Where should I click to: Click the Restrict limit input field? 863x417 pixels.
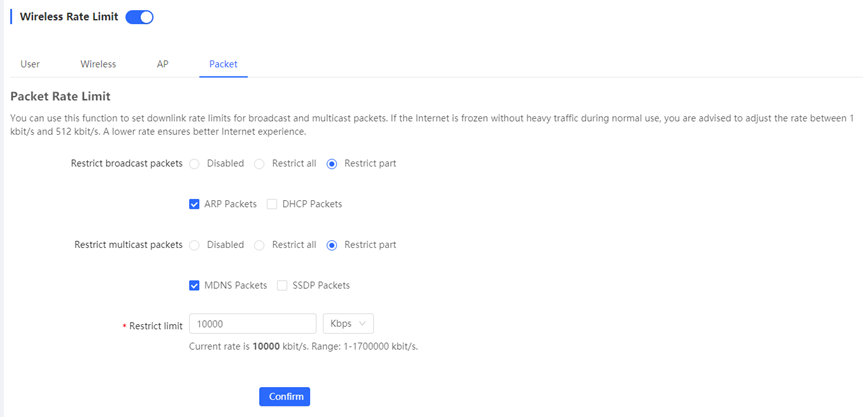coord(253,323)
